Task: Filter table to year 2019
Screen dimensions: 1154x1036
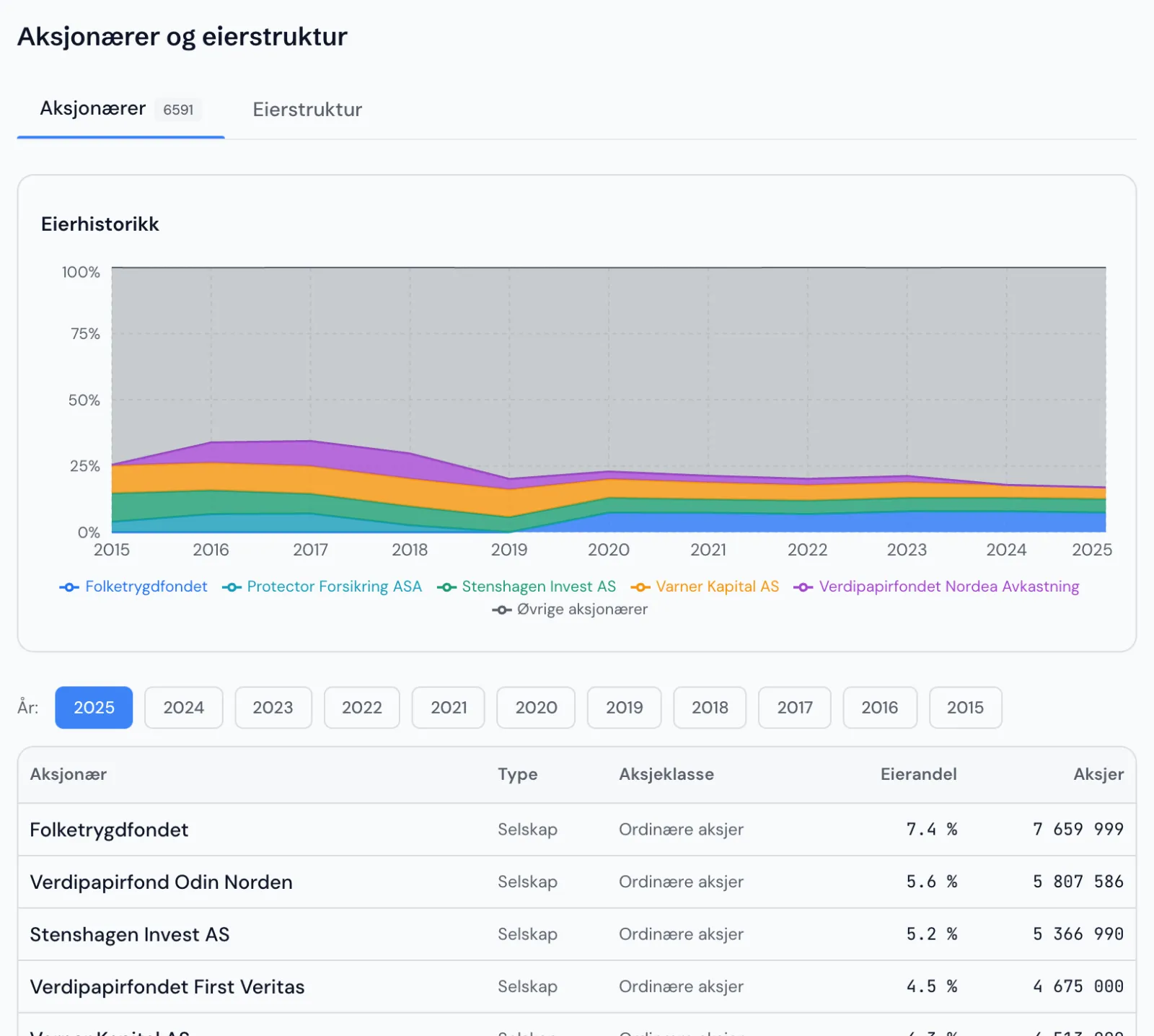Action: point(624,708)
